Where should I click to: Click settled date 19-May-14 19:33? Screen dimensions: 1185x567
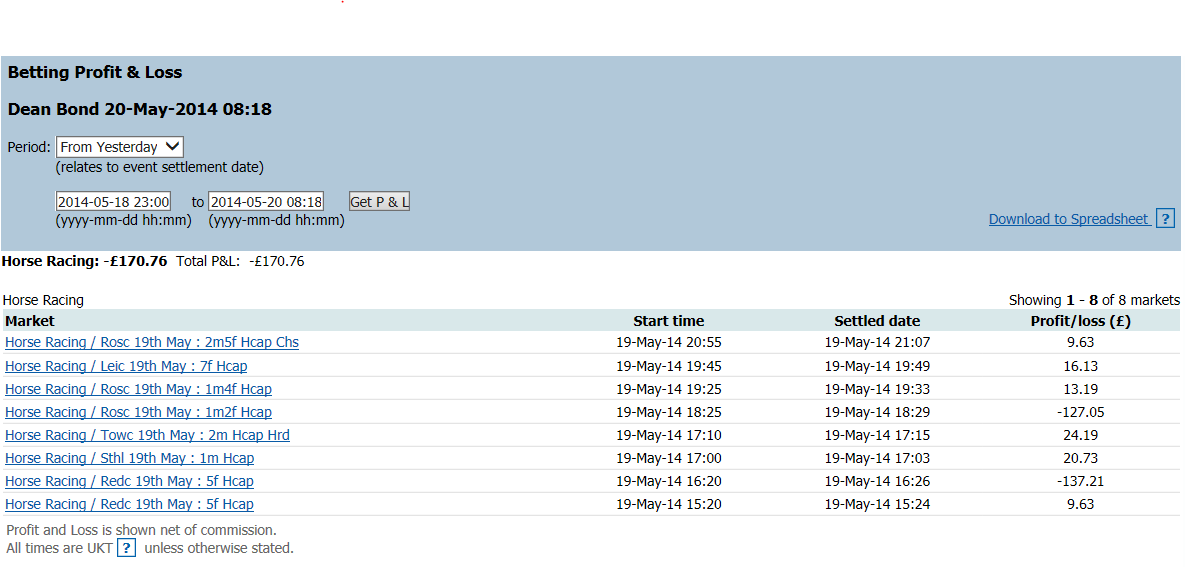click(877, 389)
